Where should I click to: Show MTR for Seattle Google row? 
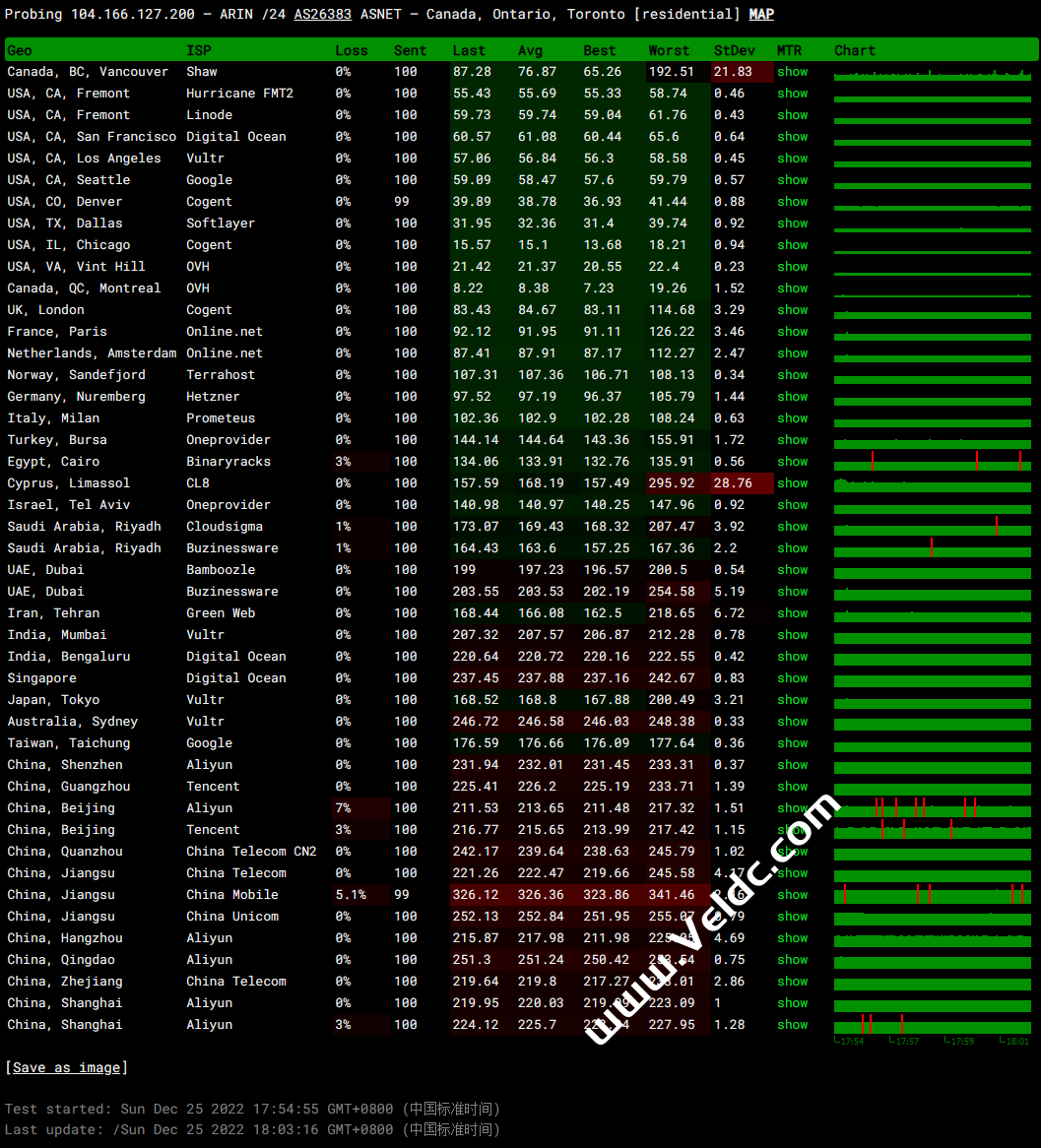click(792, 180)
